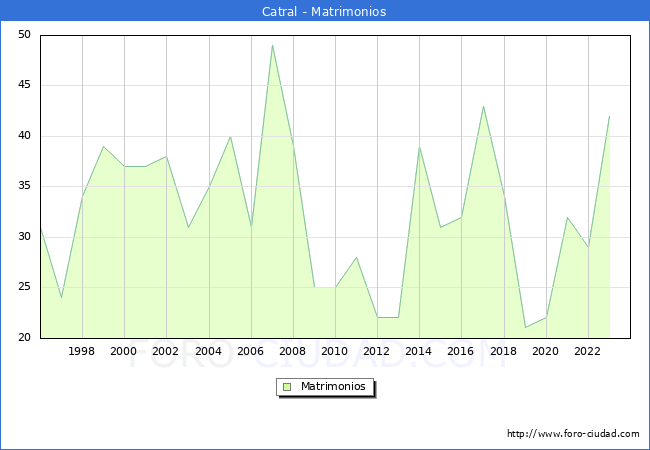
Task: Select the 2007 peak data point
Action: [272, 45]
